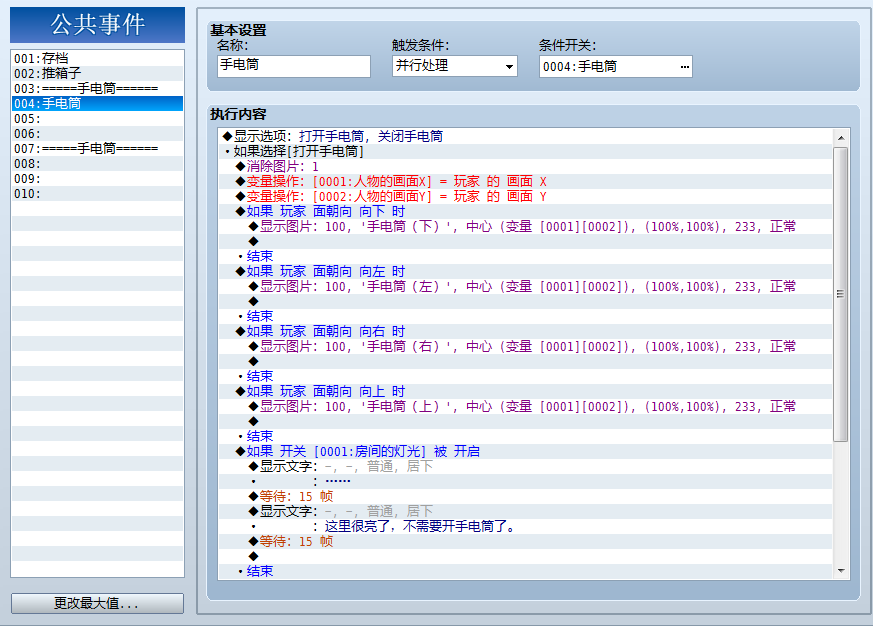This screenshot has width=873, height=626.
Task: Select the 如果 玩家 面朝向 向左 时 condition
Action: click(526, 272)
